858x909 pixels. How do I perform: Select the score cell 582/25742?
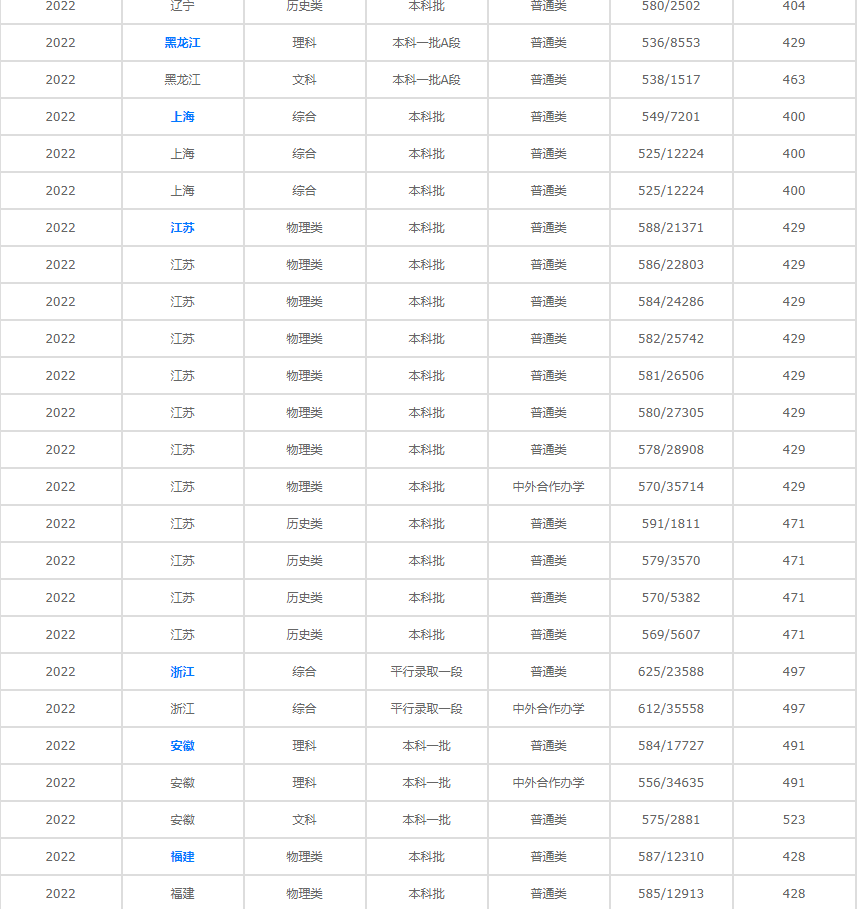[671, 339]
